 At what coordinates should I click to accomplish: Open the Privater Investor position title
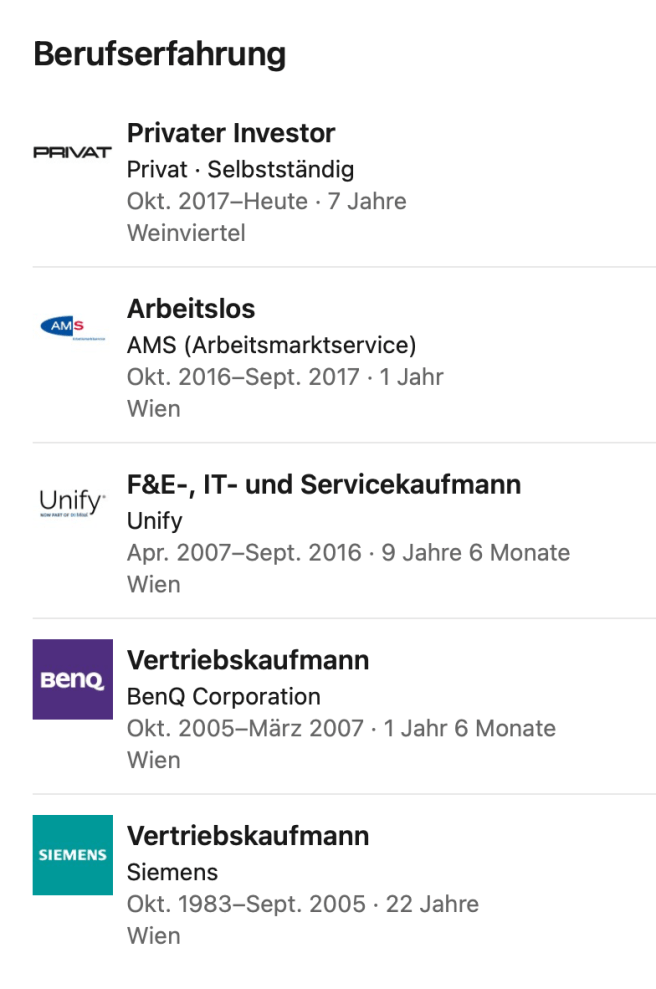pos(231,133)
